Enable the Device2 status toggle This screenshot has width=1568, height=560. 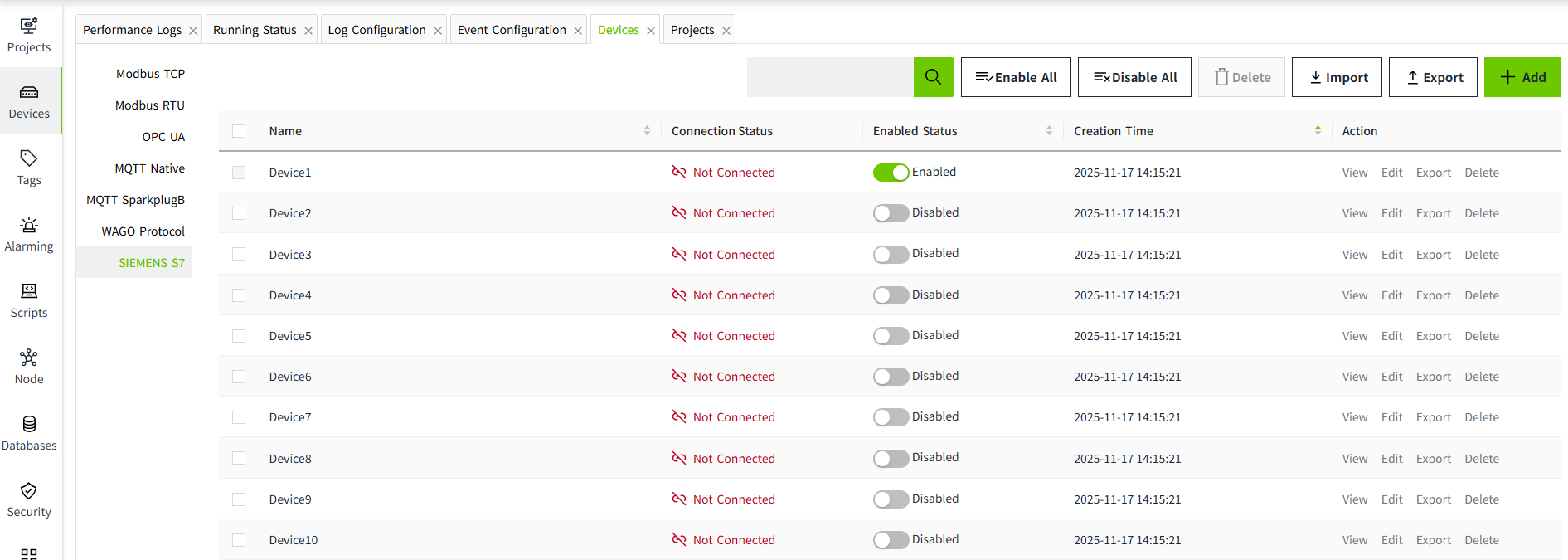click(x=891, y=213)
